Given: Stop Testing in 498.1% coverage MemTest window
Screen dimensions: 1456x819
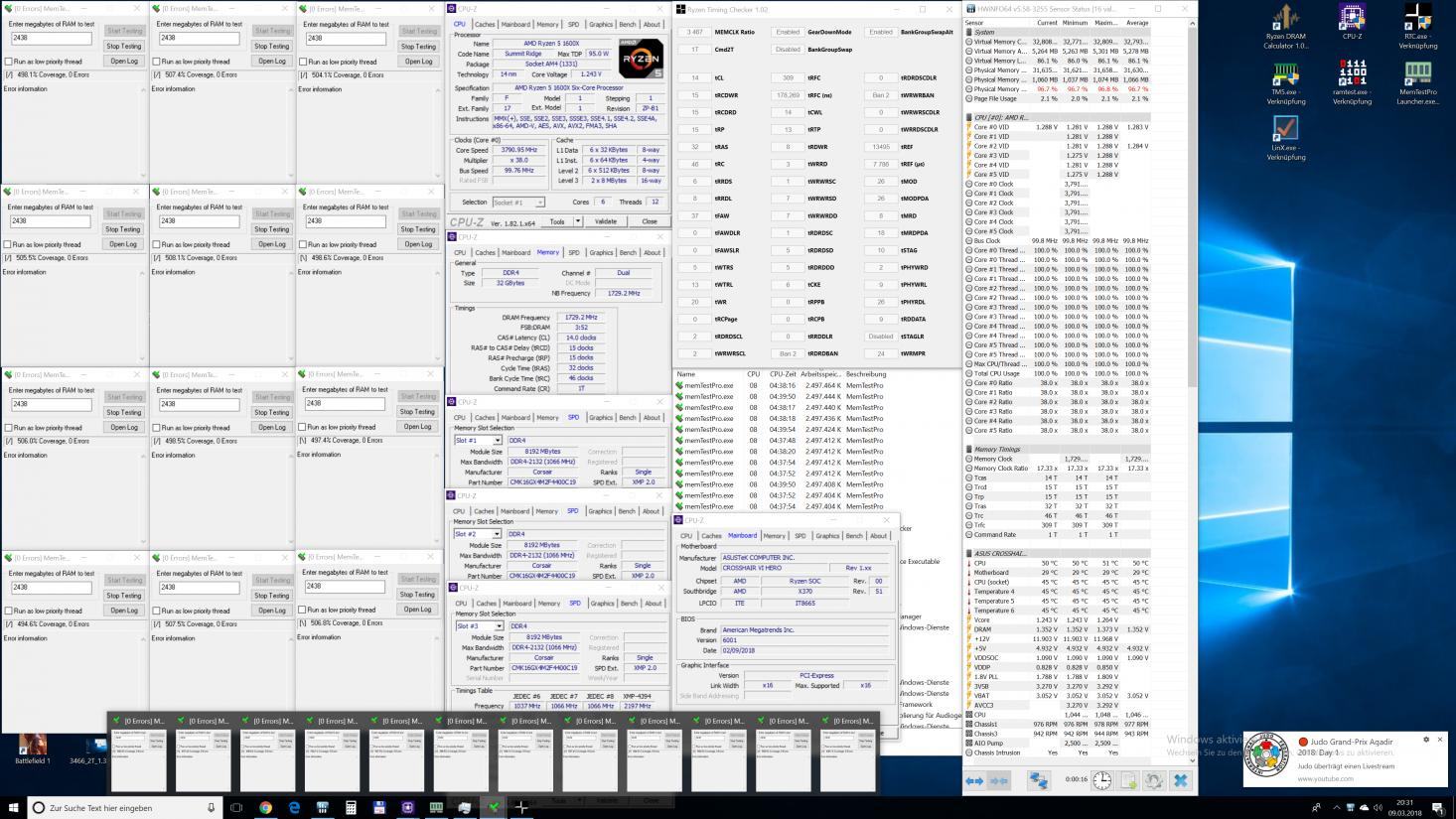Looking at the screenshot, I should 124,46.
